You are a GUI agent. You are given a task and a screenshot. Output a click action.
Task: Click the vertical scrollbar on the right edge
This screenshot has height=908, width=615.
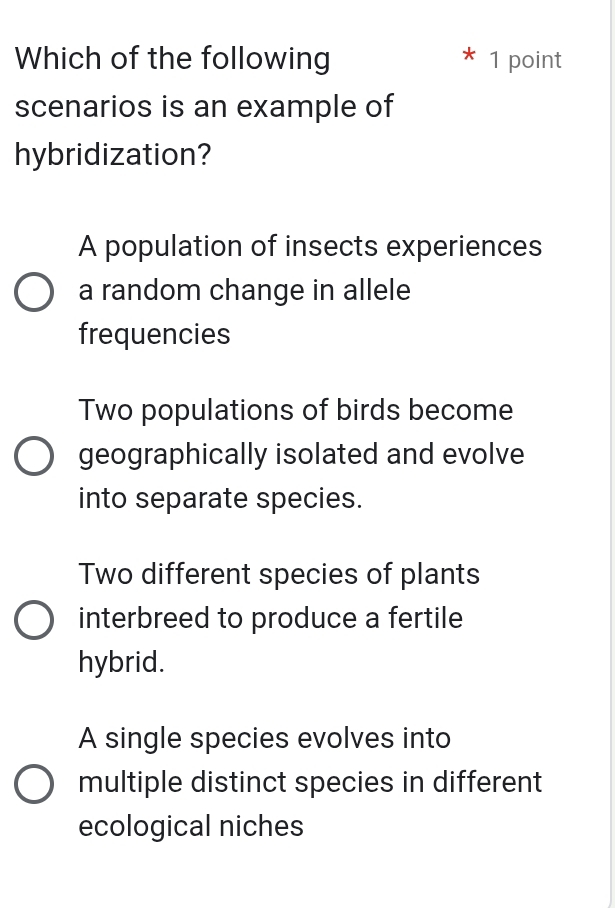pos(608,450)
